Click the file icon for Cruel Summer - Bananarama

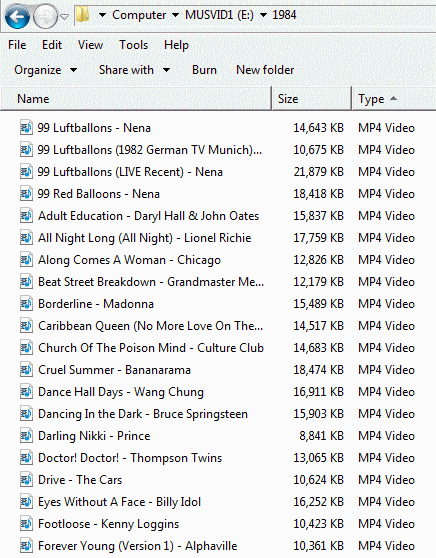pos(26,370)
